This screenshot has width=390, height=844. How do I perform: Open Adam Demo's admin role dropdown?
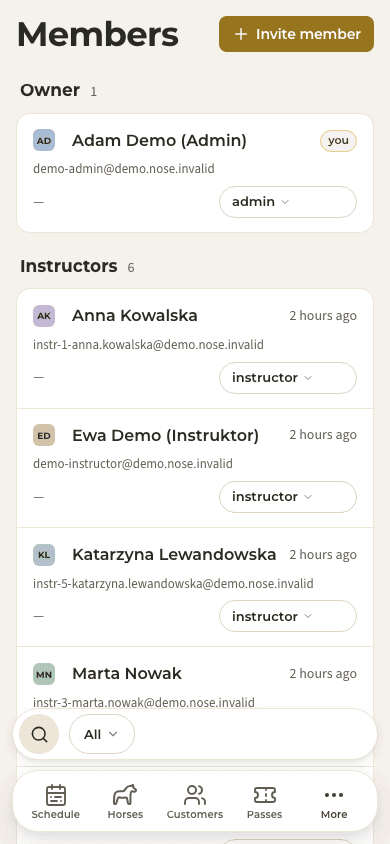tap(288, 202)
